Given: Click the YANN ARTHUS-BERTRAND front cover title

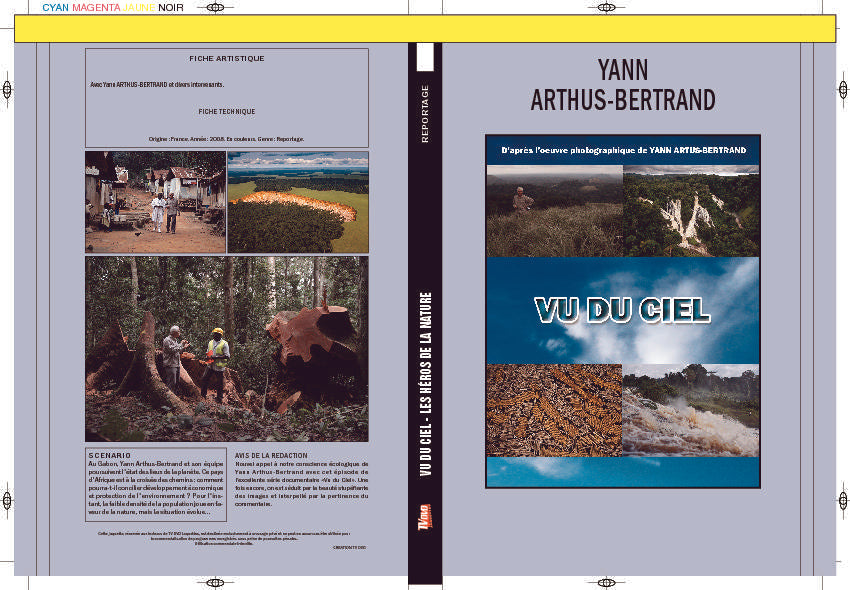Looking at the screenshot, I should tap(623, 85).
